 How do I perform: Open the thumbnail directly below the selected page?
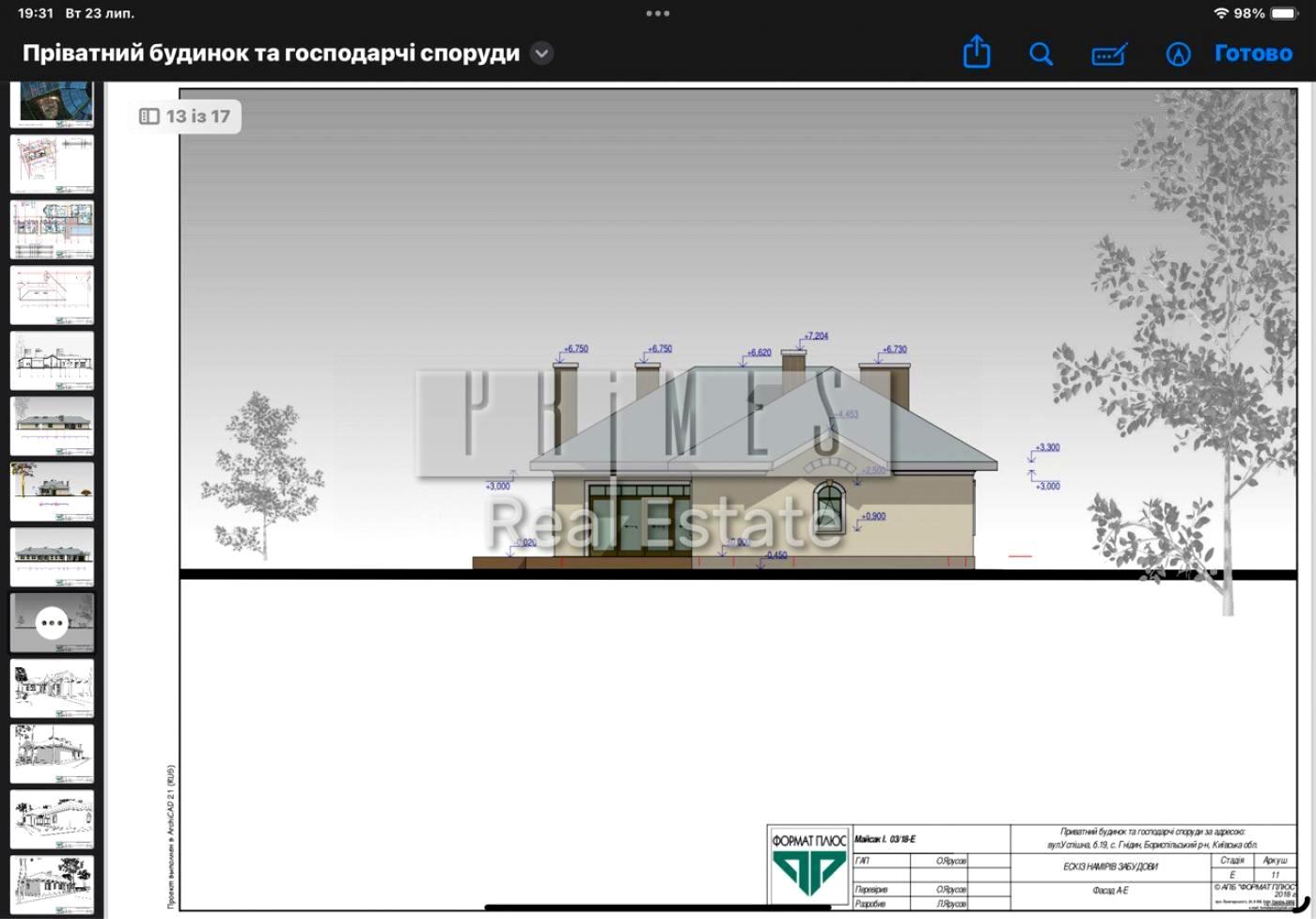[52, 688]
